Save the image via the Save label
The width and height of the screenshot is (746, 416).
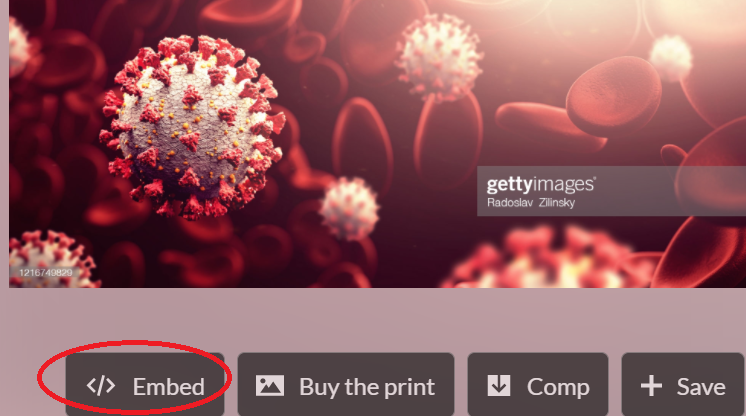click(x=701, y=386)
